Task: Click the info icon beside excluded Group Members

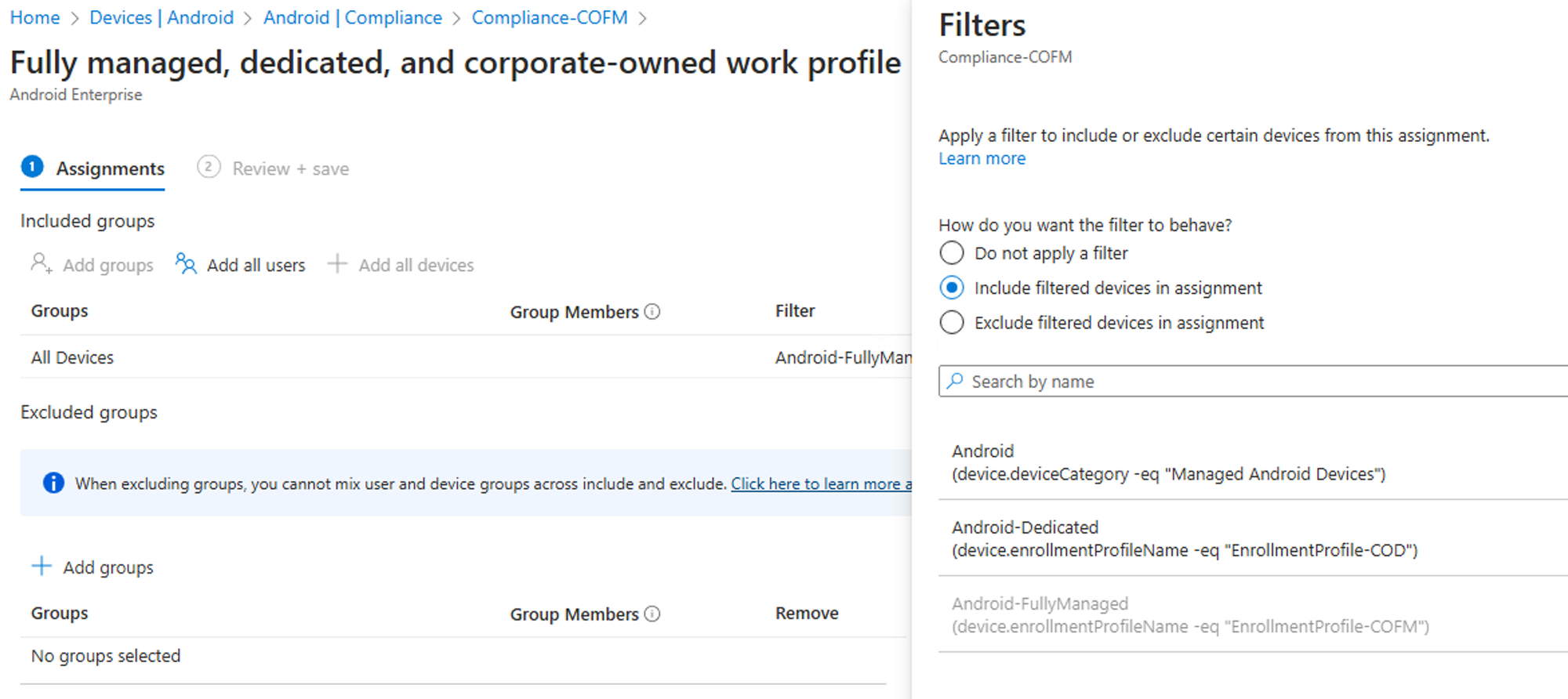Action: [652, 614]
